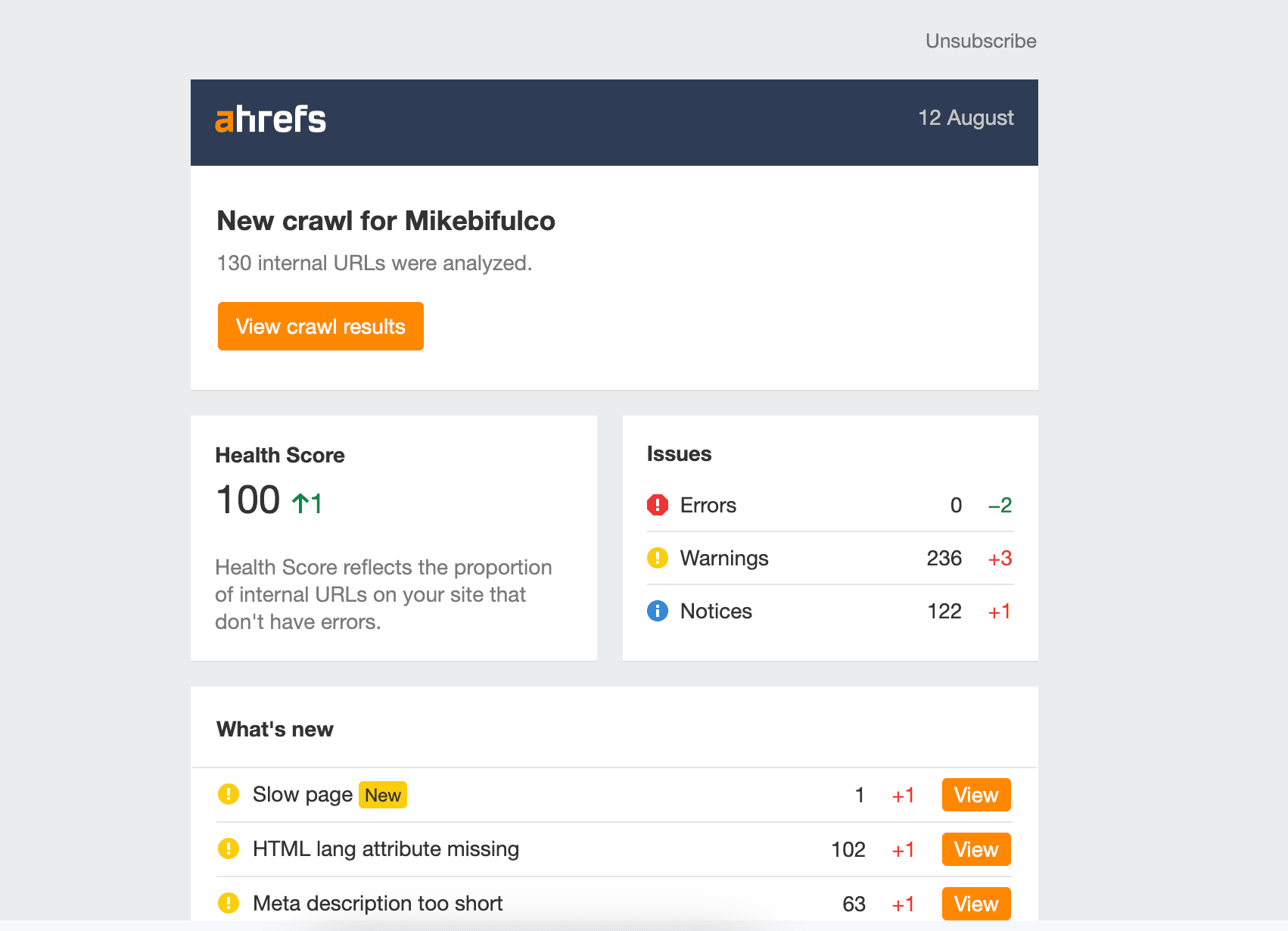Screen dimensions: 1288x931
Task: Click the Warnings count of 236
Action: (x=944, y=558)
